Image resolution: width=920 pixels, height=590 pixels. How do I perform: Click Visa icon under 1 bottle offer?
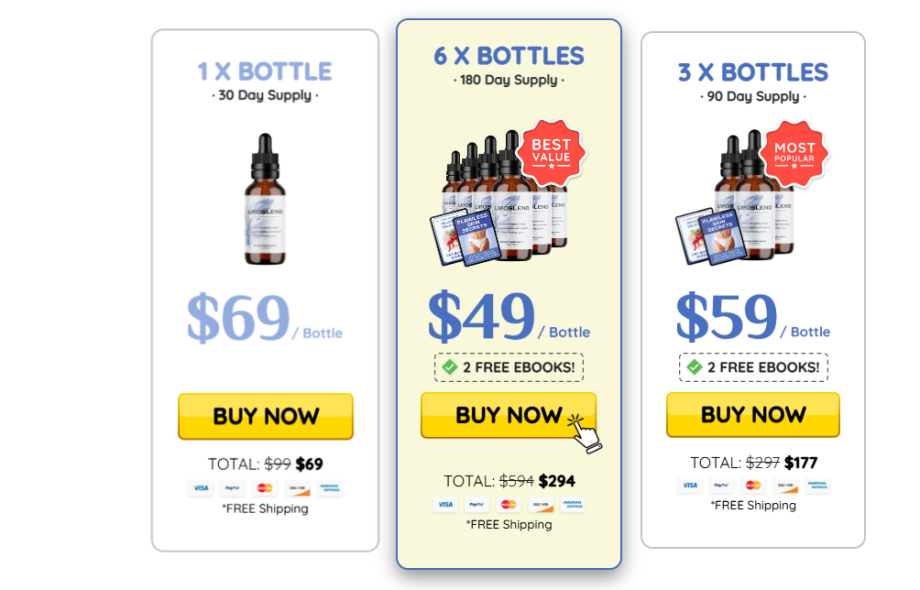pos(201,488)
